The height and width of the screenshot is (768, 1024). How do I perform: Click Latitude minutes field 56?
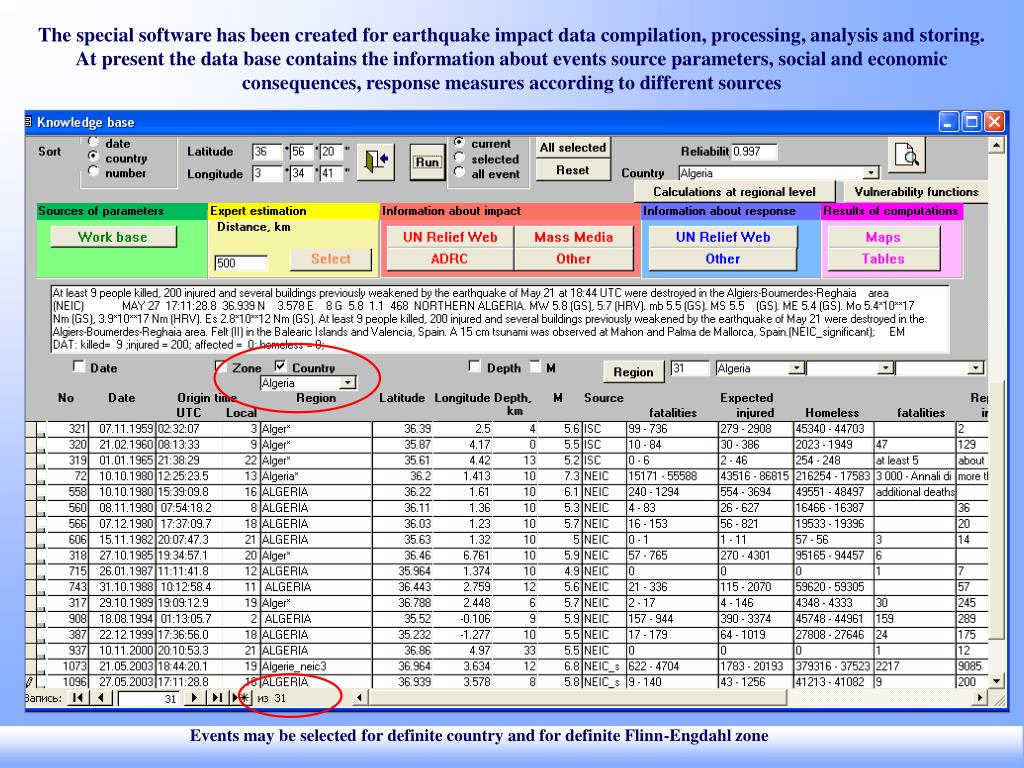click(x=301, y=152)
